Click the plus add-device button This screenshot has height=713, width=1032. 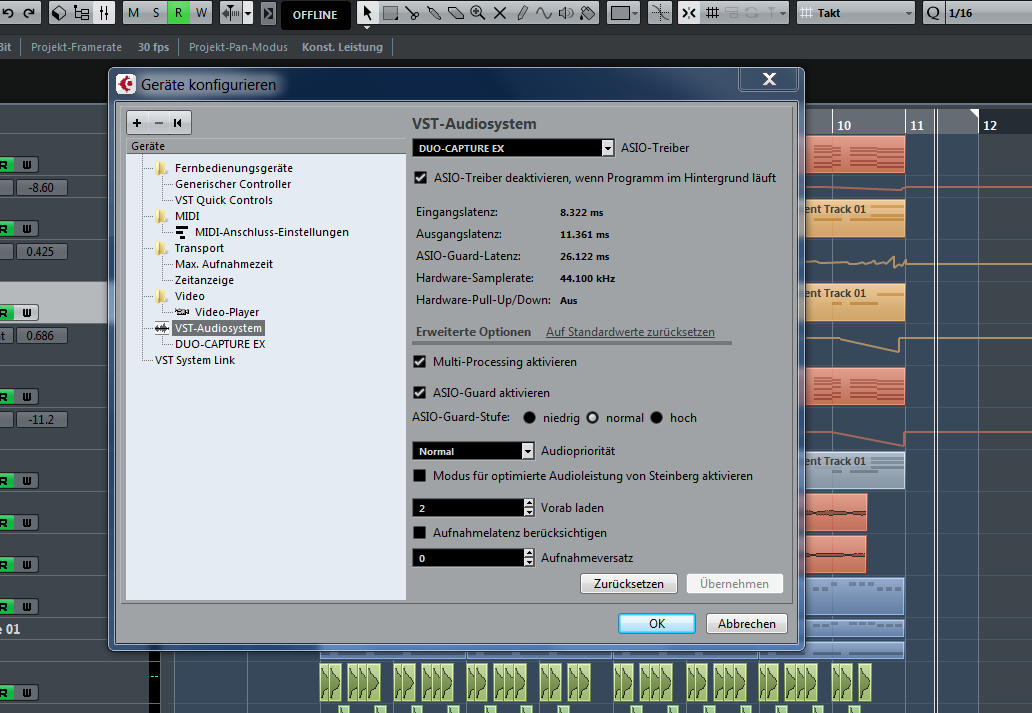point(137,123)
